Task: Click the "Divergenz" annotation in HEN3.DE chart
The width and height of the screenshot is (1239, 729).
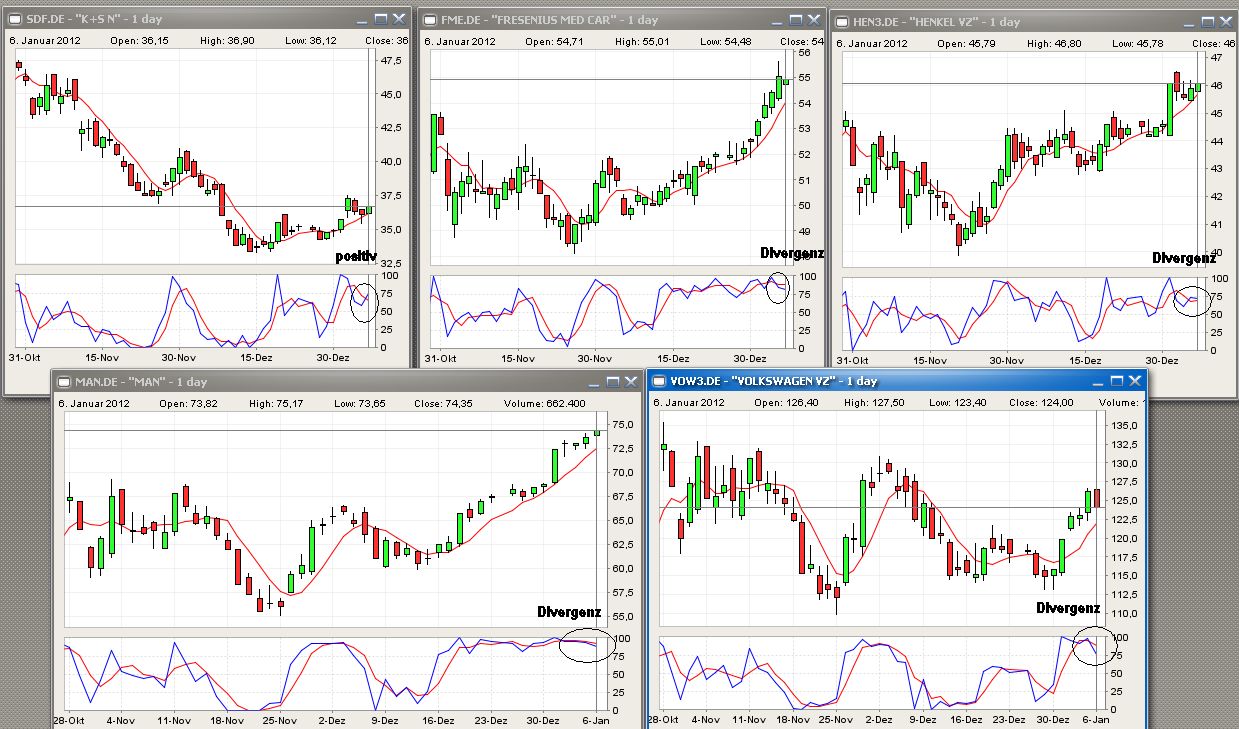Action: [x=1184, y=258]
